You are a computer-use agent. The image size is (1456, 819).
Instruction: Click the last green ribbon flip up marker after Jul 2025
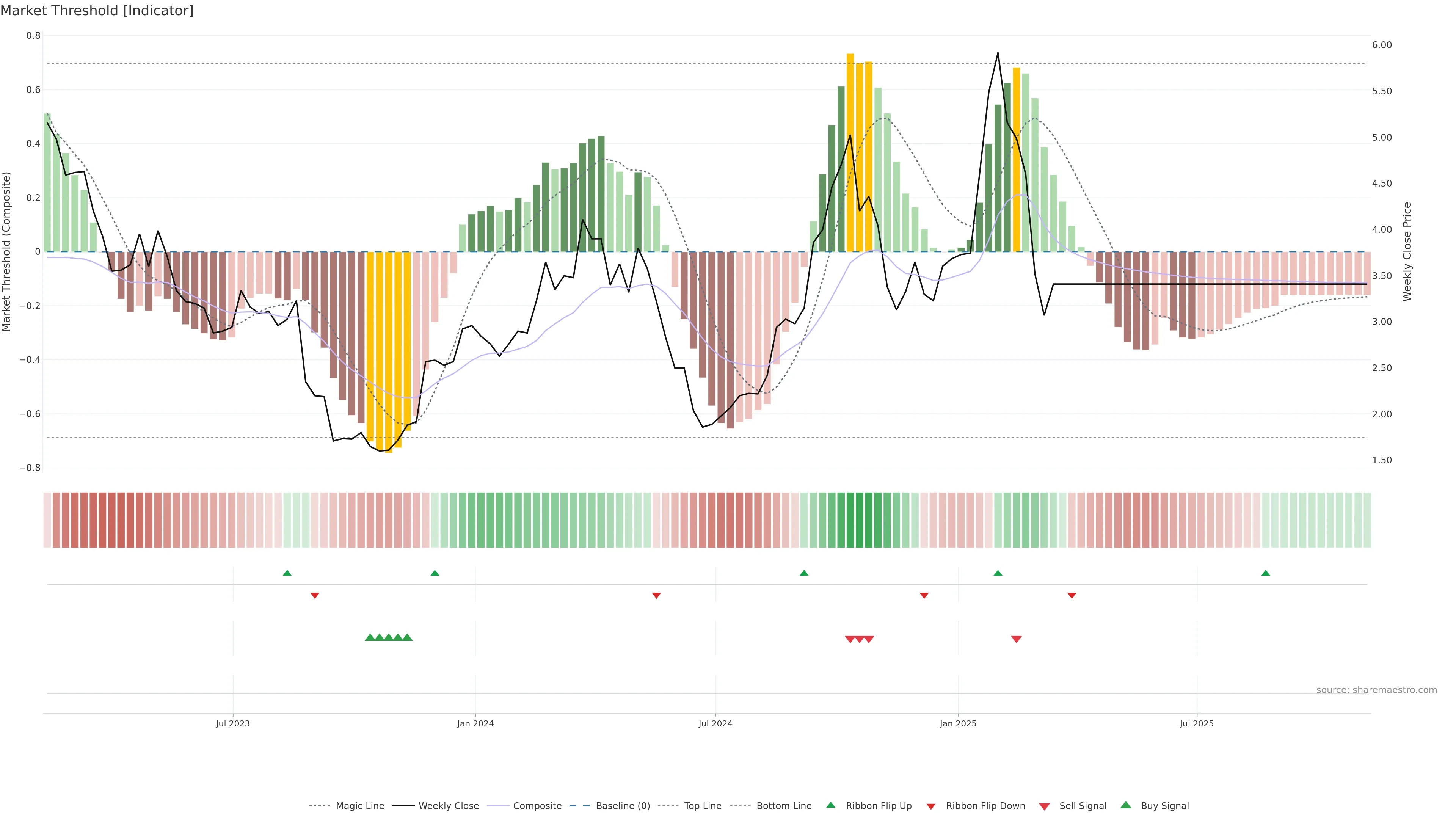(x=1266, y=573)
